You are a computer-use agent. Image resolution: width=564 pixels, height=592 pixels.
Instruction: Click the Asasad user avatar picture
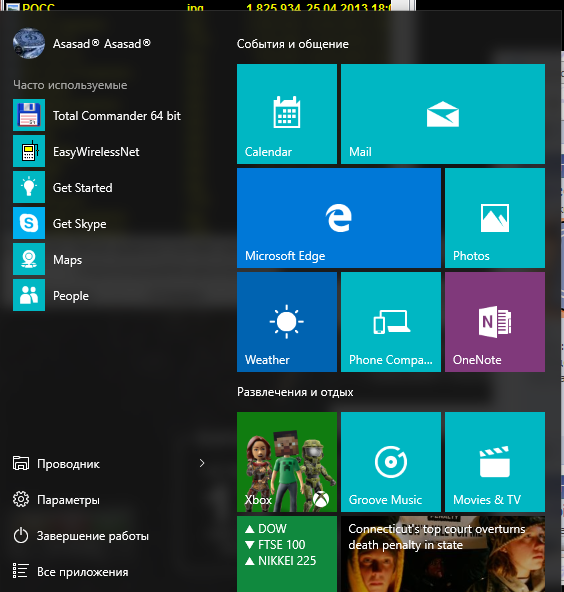coord(29,43)
